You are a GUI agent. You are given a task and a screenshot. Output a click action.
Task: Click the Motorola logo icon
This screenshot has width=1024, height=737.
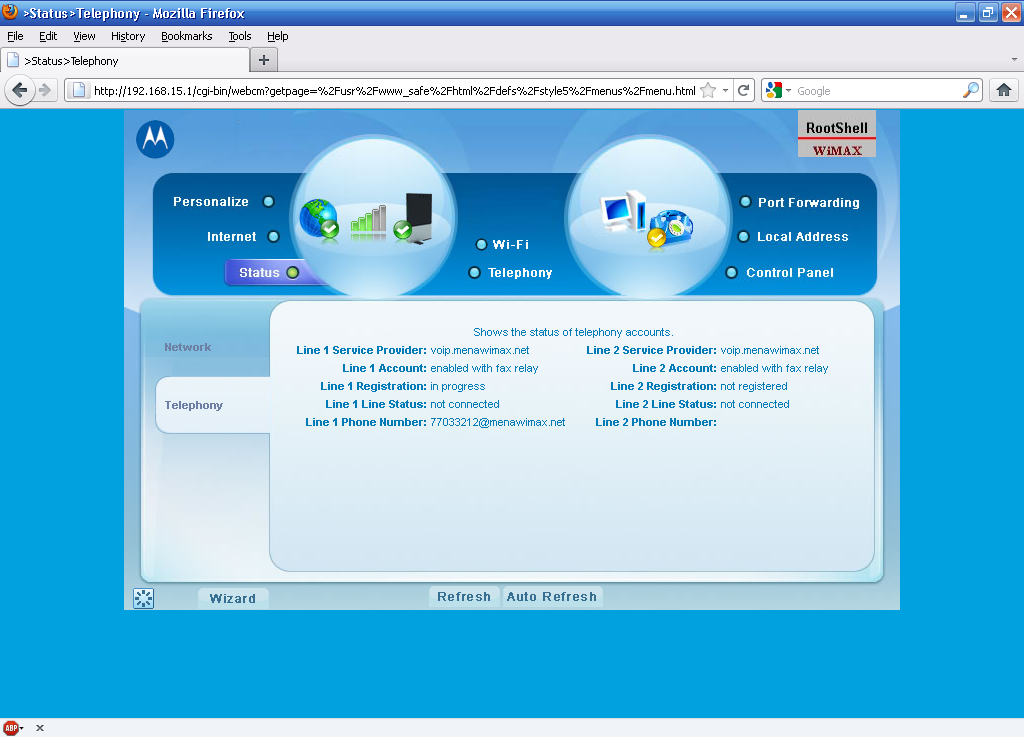point(155,139)
